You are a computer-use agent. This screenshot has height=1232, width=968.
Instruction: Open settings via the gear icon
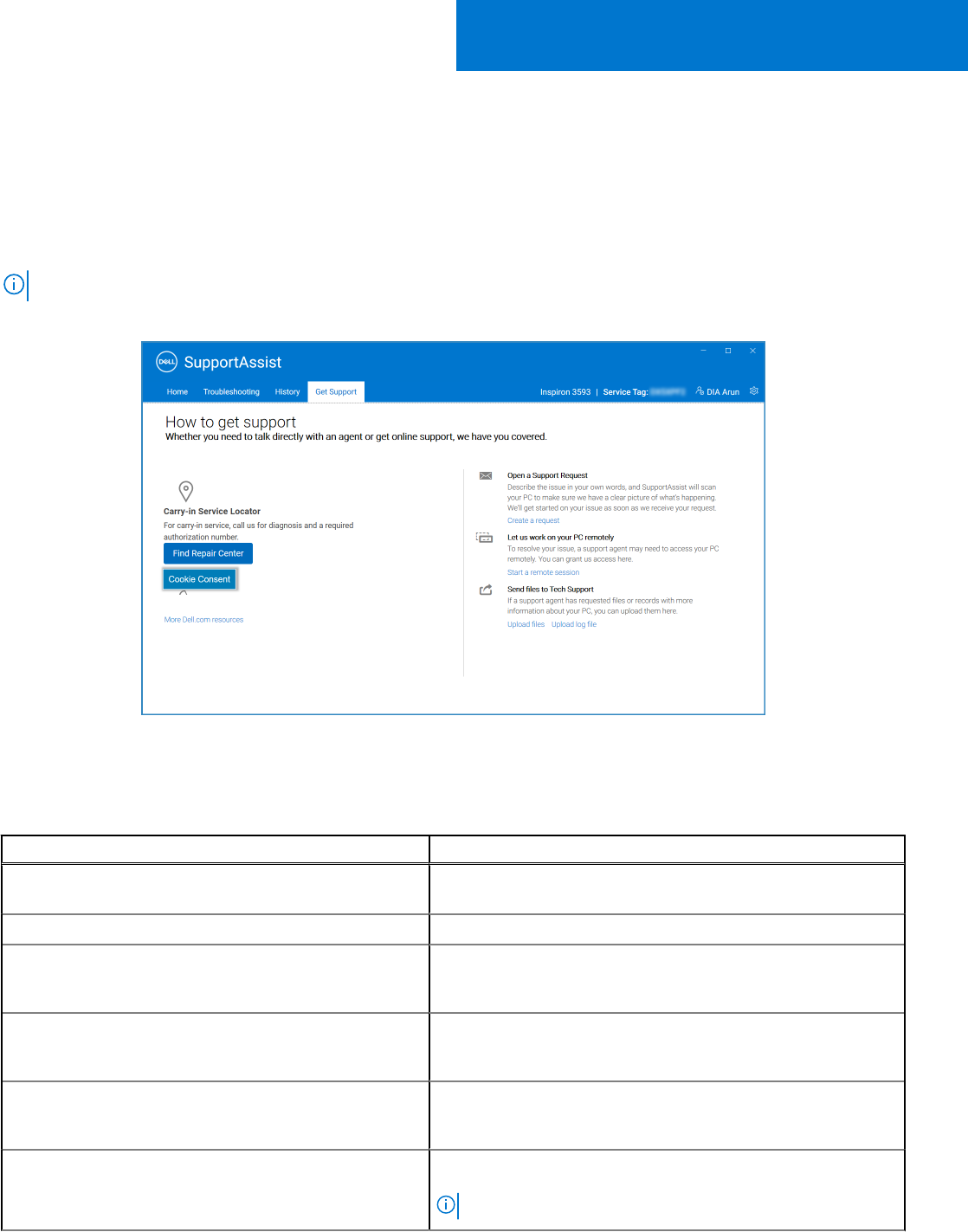(x=754, y=391)
